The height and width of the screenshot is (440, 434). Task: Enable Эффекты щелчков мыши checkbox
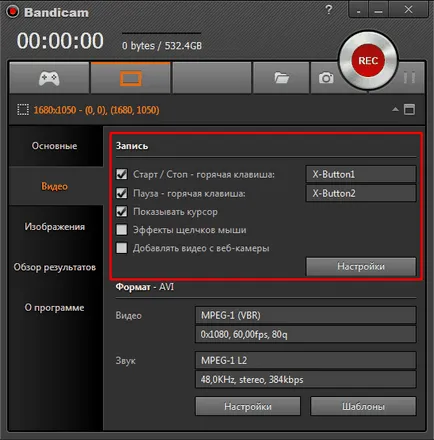(x=122, y=230)
